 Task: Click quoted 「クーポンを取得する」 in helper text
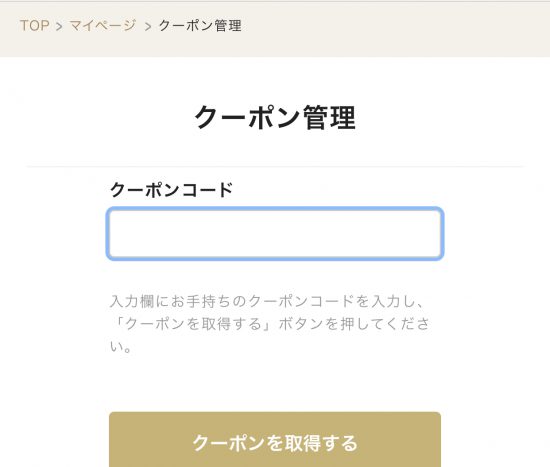point(192,324)
